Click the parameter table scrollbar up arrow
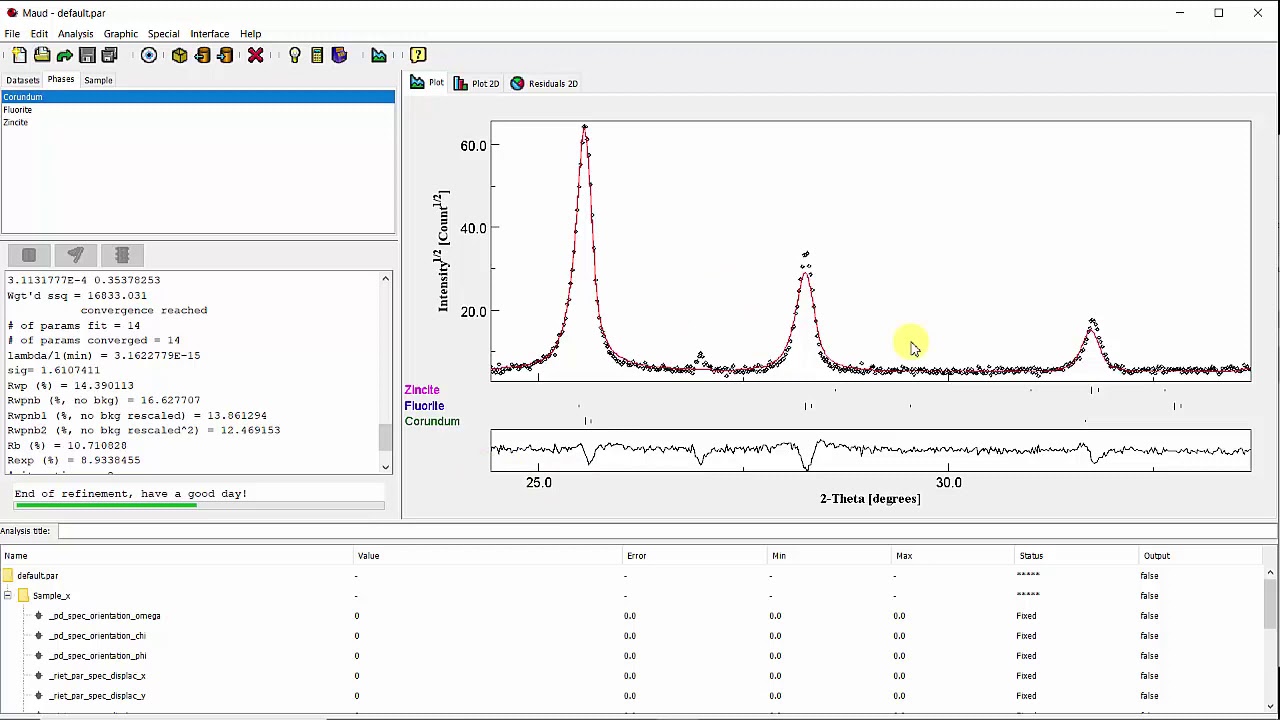This screenshot has width=1280, height=720. pyautogui.click(x=1270, y=573)
